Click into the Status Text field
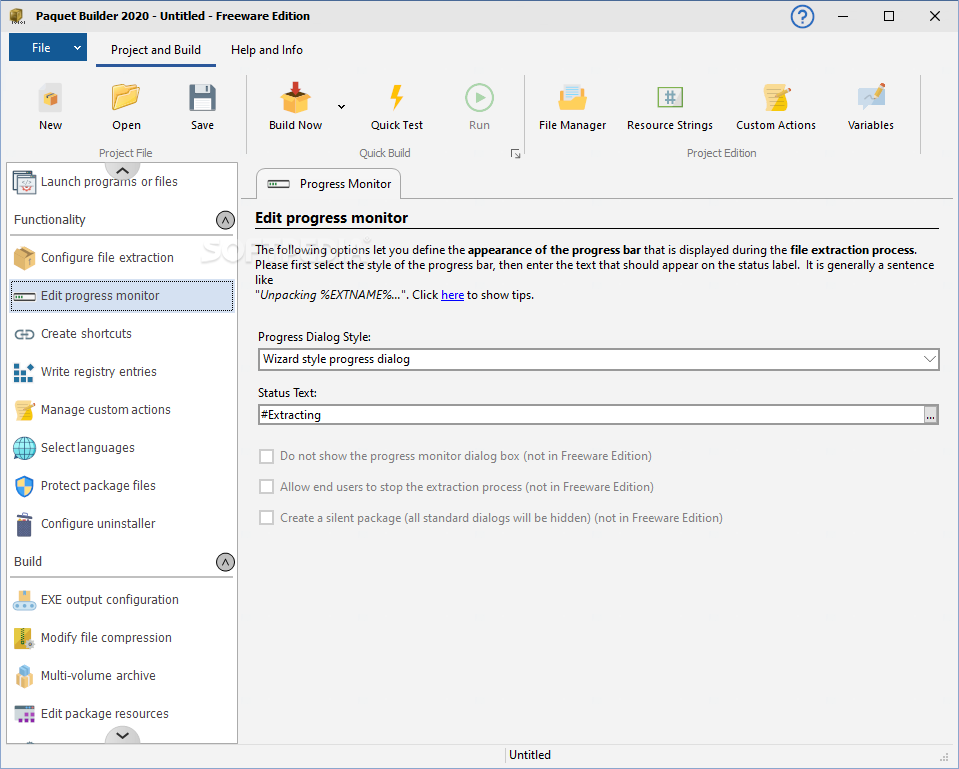Viewport: 959px width, 769px height. tap(591, 415)
